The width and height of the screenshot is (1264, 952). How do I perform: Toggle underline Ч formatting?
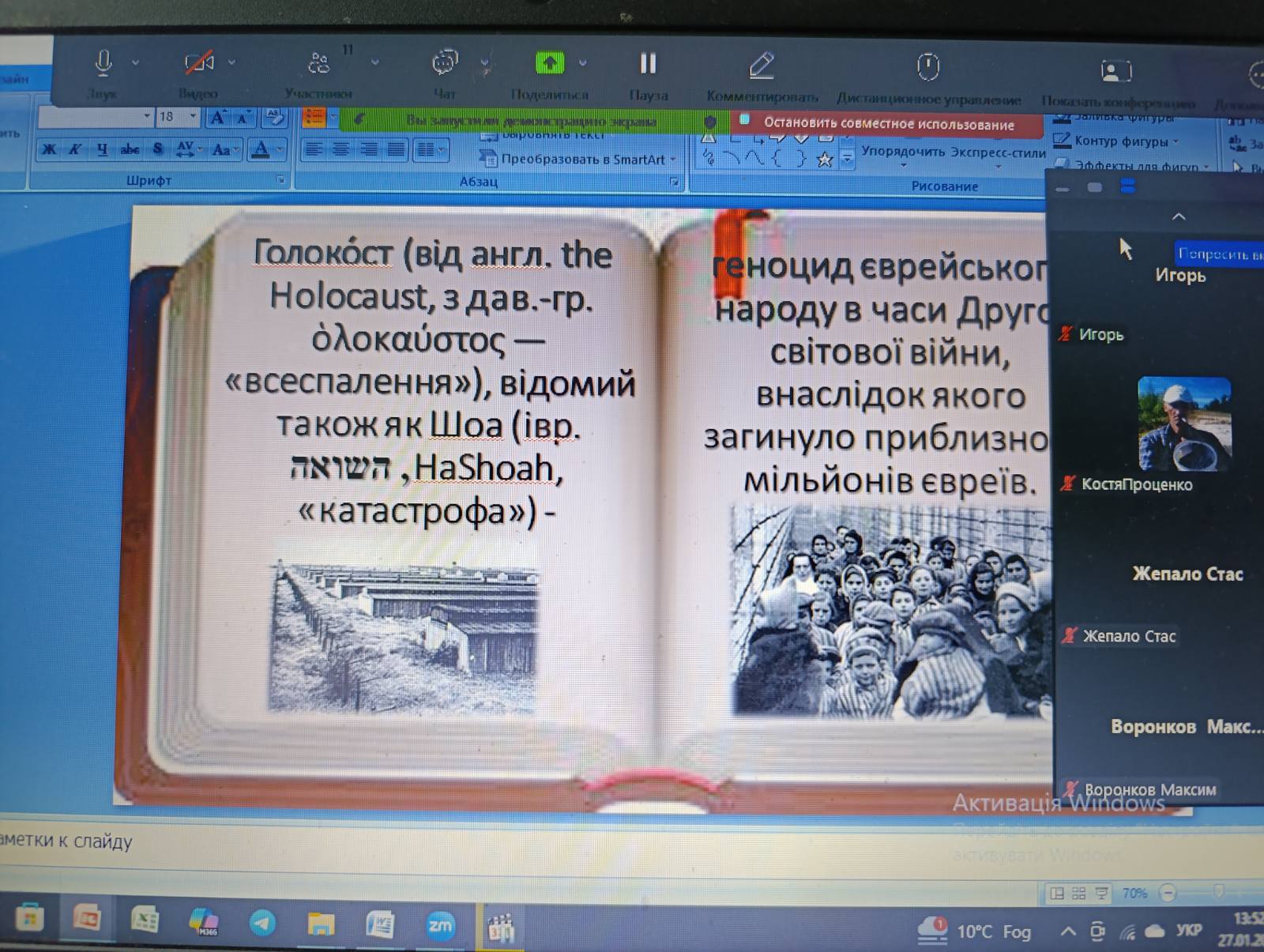pyautogui.click(x=103, y=149)
